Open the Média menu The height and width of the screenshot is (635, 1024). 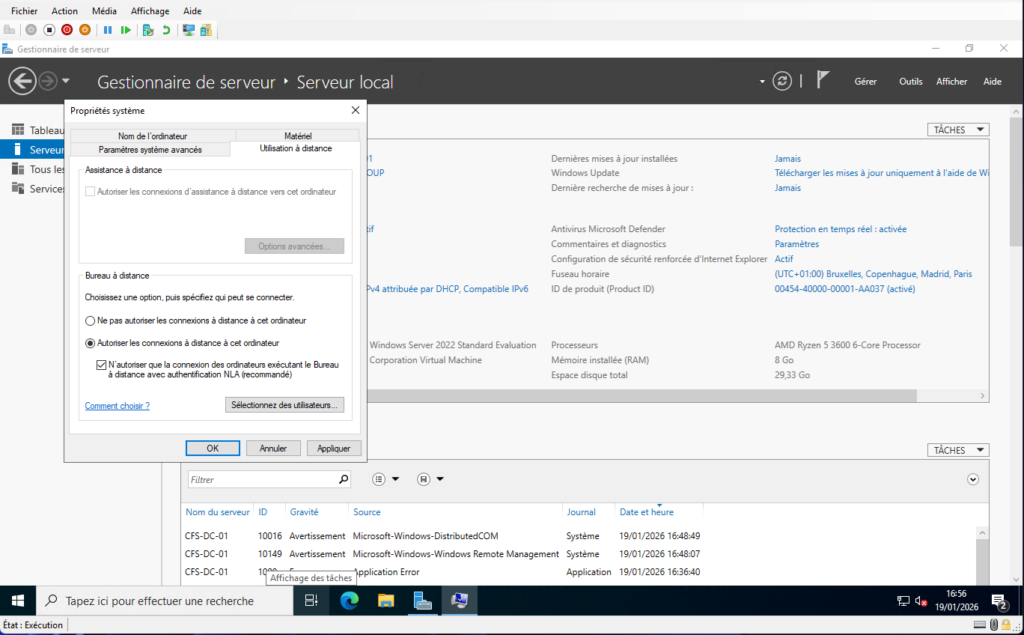point(104,10)
